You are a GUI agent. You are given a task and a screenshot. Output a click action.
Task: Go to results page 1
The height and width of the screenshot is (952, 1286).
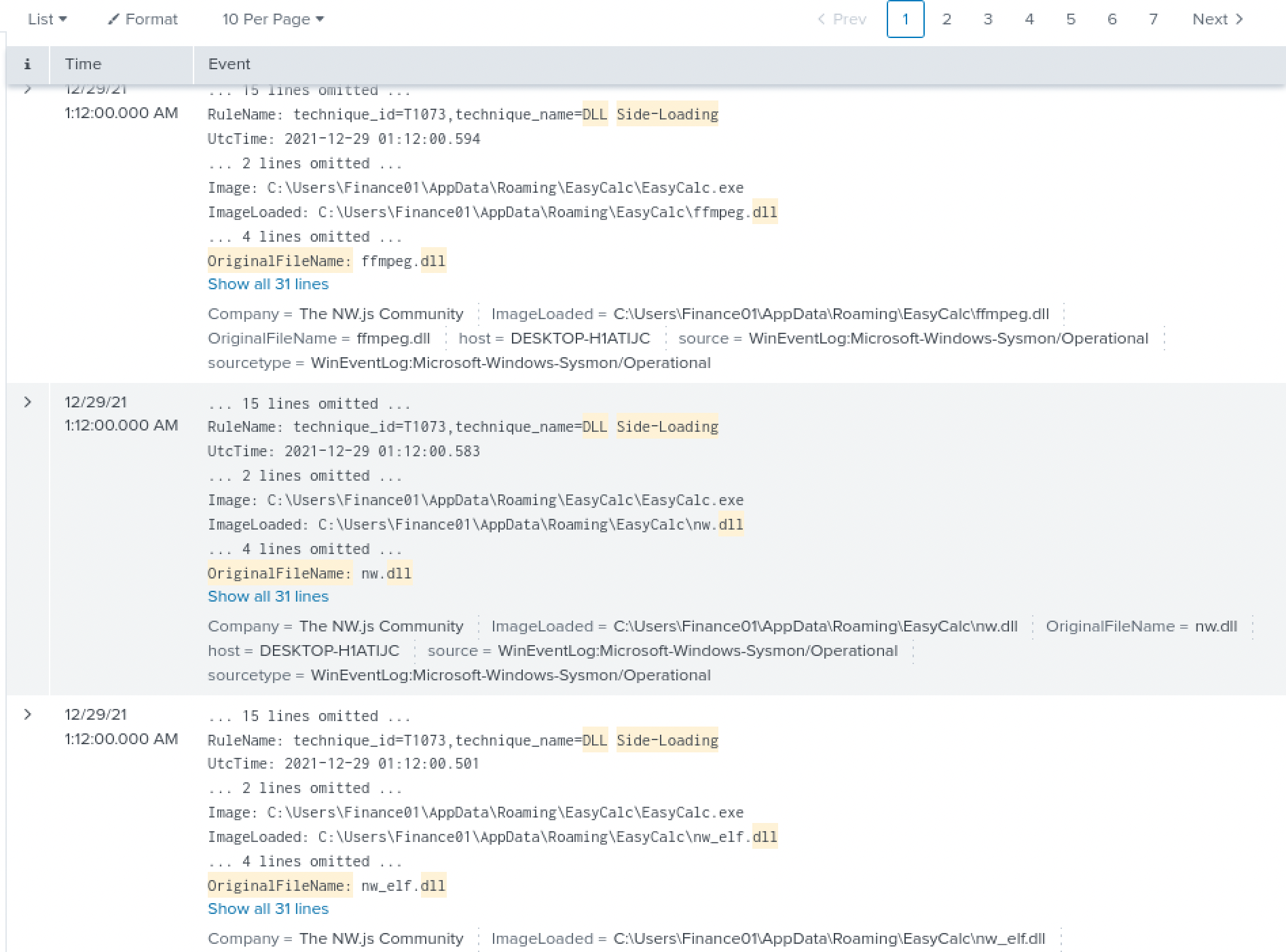pyautogui.click(x=905, y=19)
